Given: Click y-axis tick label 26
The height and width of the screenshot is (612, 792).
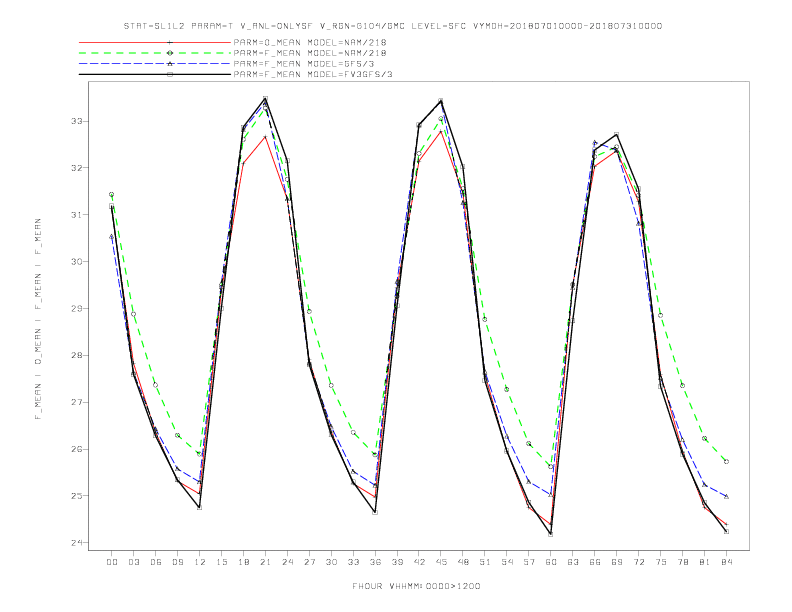Looking at the screenshot, I should coord(77,449).
